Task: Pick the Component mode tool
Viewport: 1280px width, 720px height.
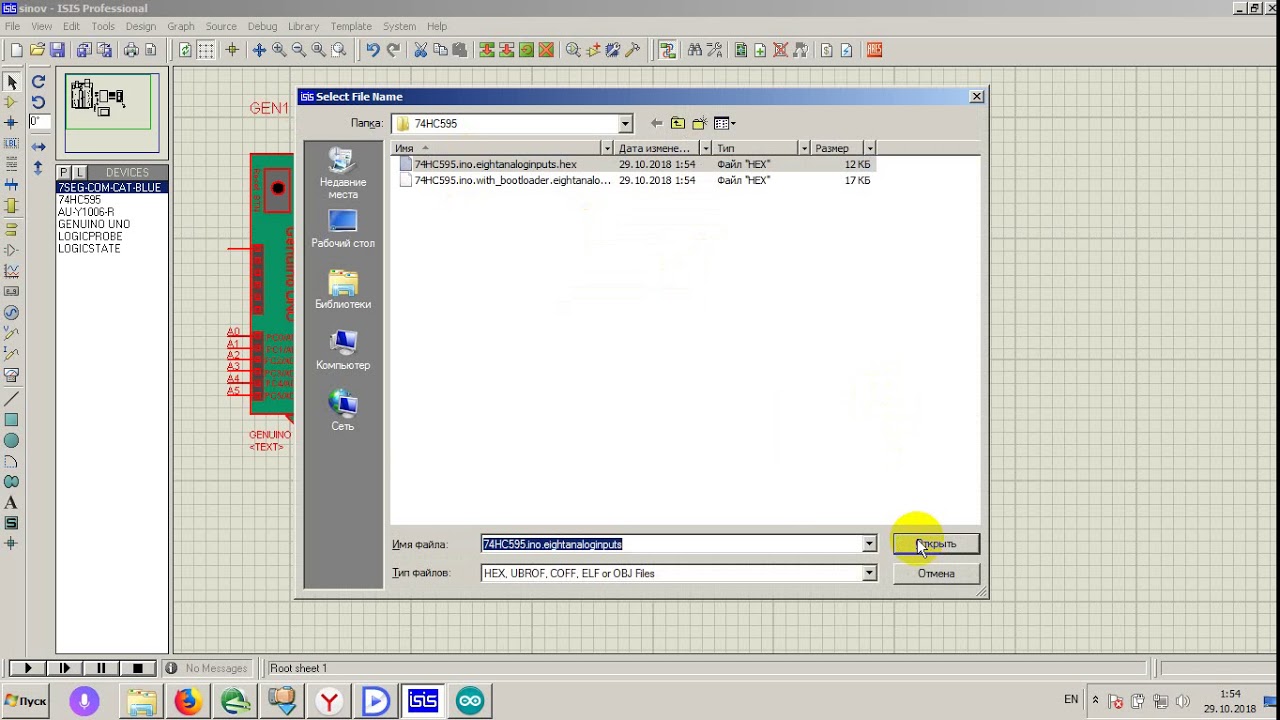Action: pos(12,102)
